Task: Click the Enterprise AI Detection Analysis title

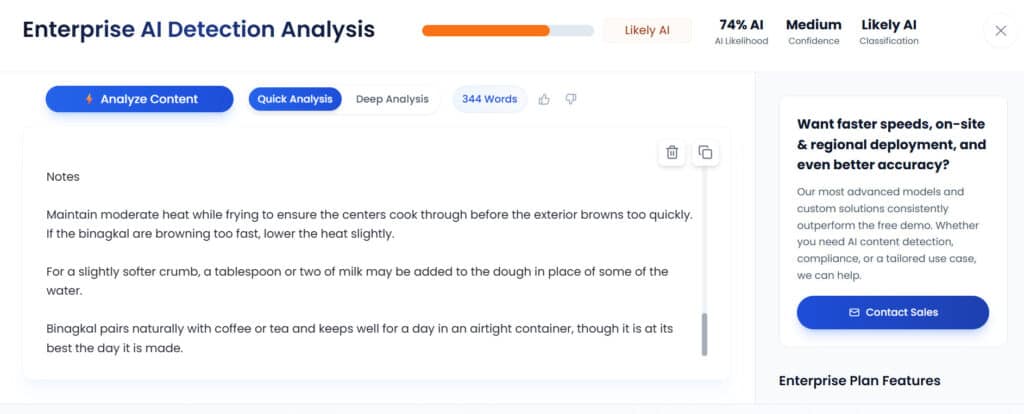Action: click(x=199, y=29)
